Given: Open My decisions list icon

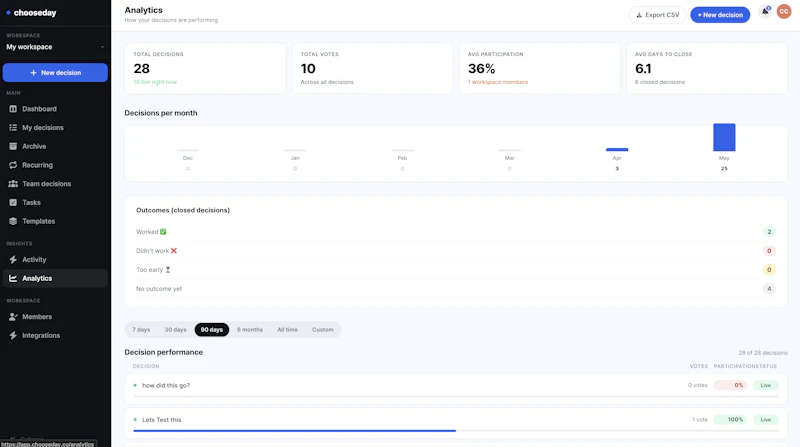Looking at the screenshot, I should coord(13,128).
